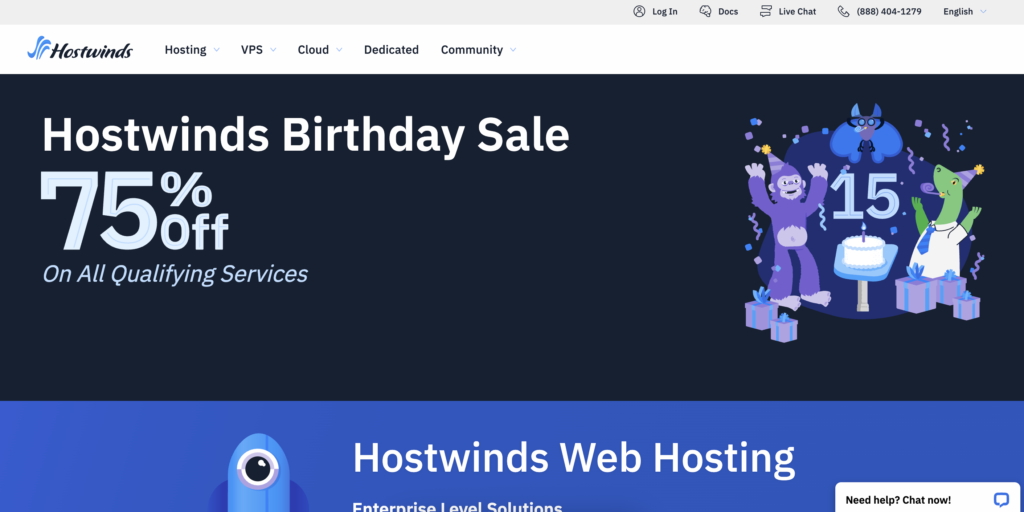Screen dimensions: 1024x512
Task: Open the Log In link
Action: pyautogui.click(x=664, y=12)
